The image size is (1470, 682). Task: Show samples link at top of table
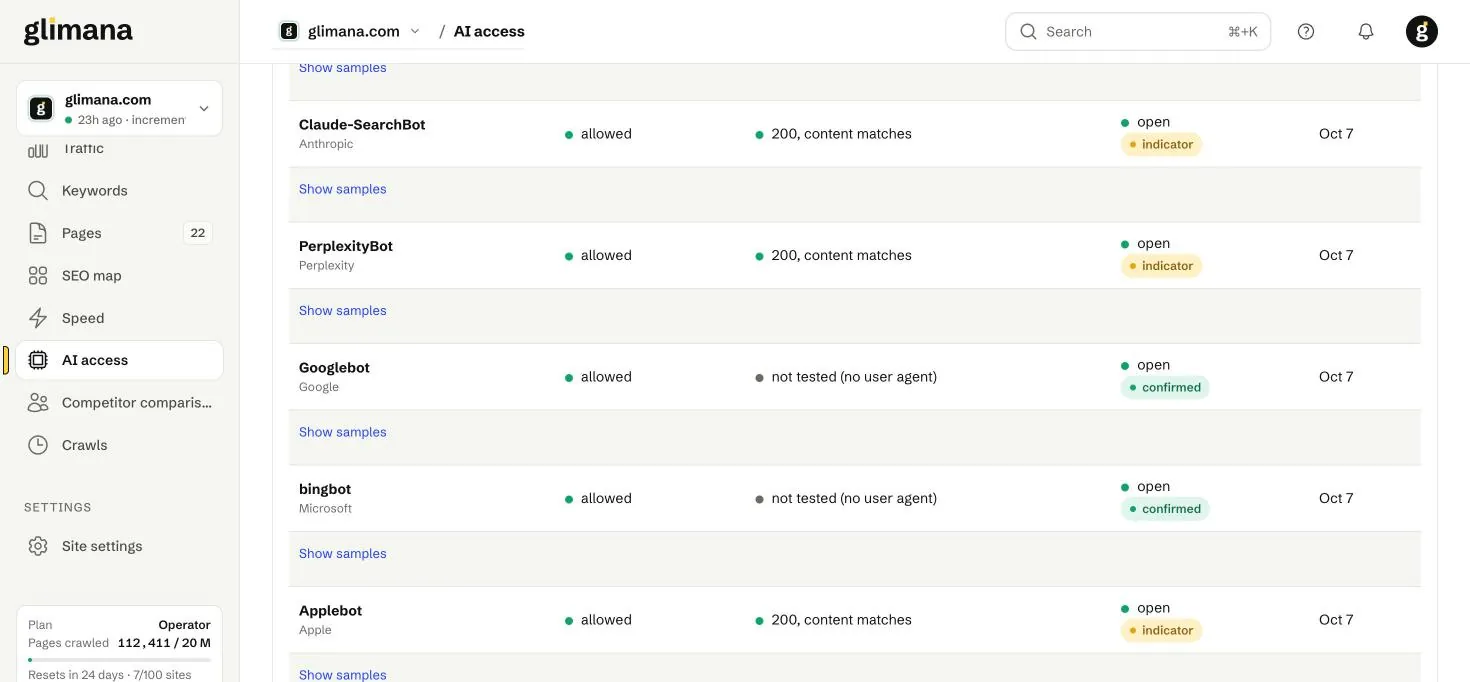(343, 68)
